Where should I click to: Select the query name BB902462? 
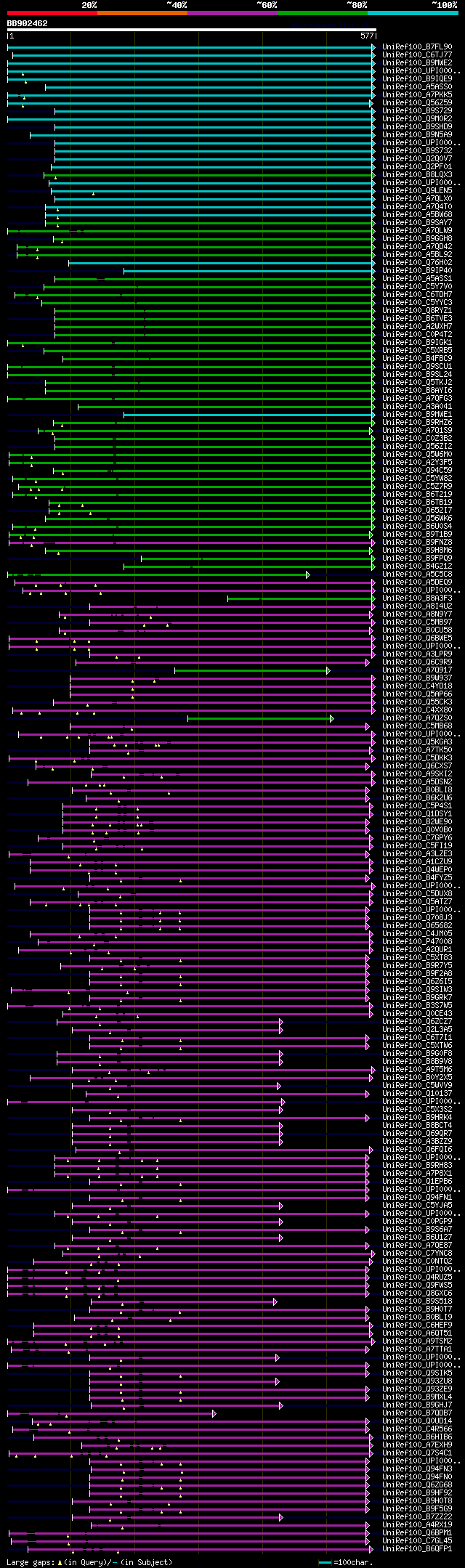pos(28,23)
